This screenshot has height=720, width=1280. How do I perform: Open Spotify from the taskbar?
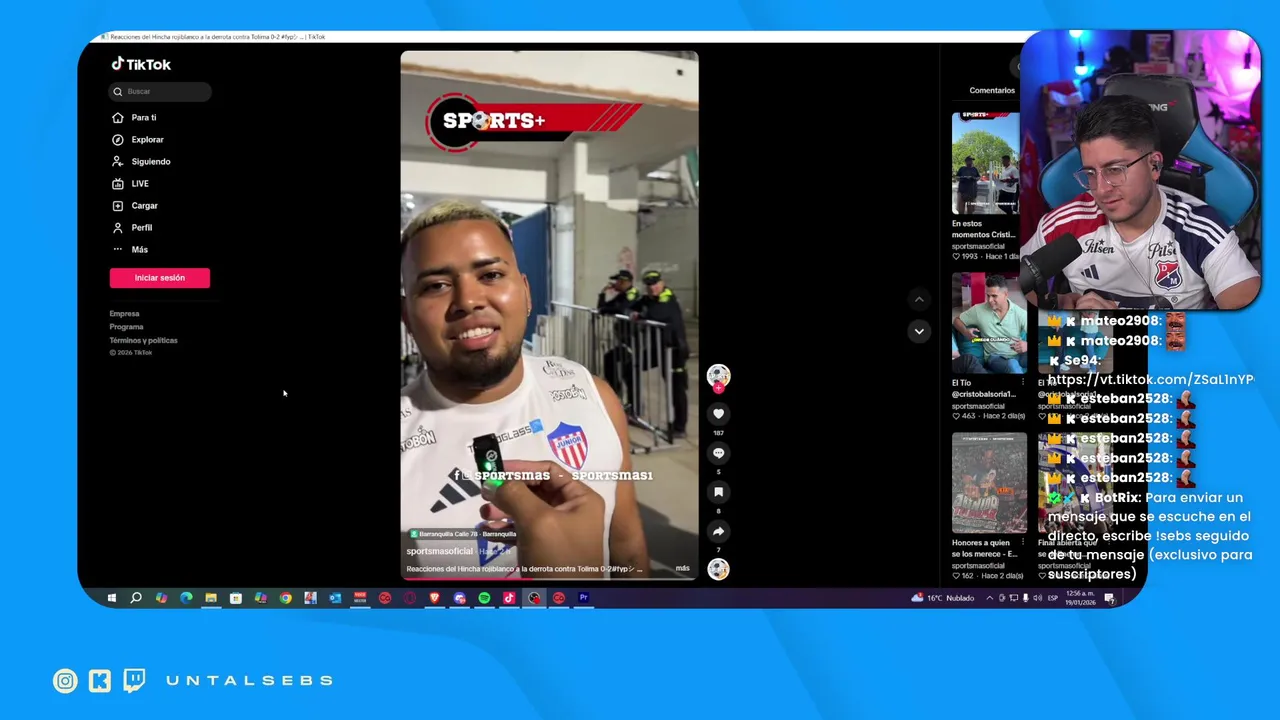click(484, 598)
